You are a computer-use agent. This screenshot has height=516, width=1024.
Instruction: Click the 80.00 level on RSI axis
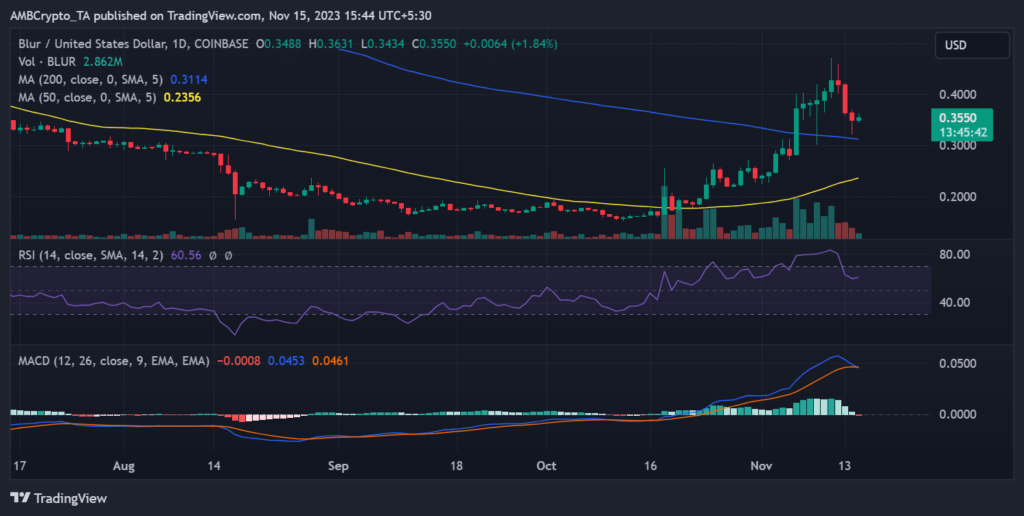click(x=958, y=254)
